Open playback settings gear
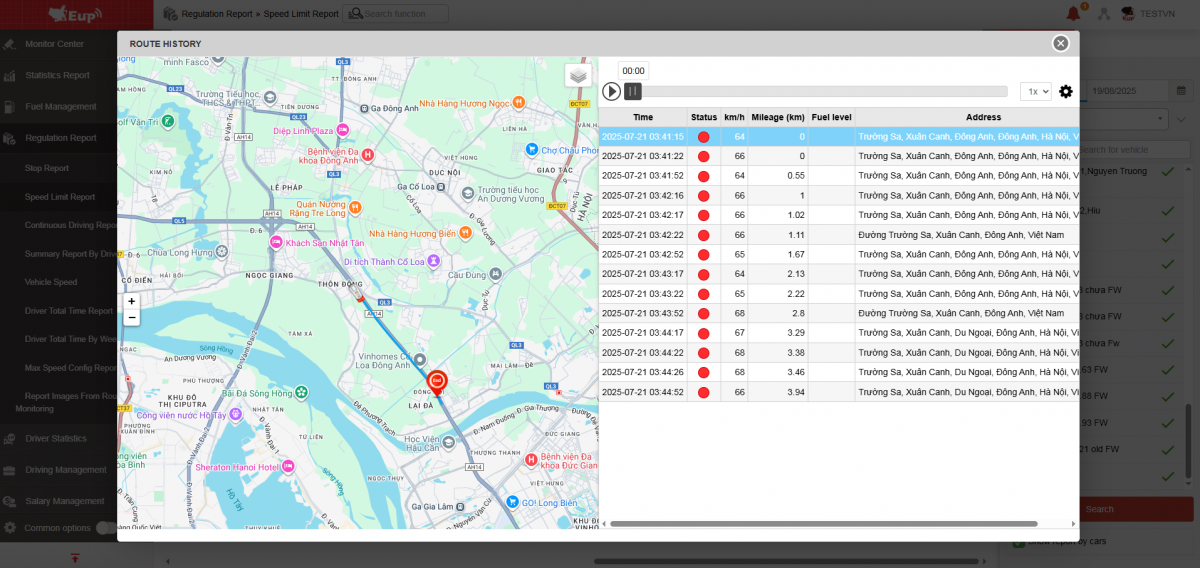The height and width of the screenshot is (568, 1200). pos(1066,91)
